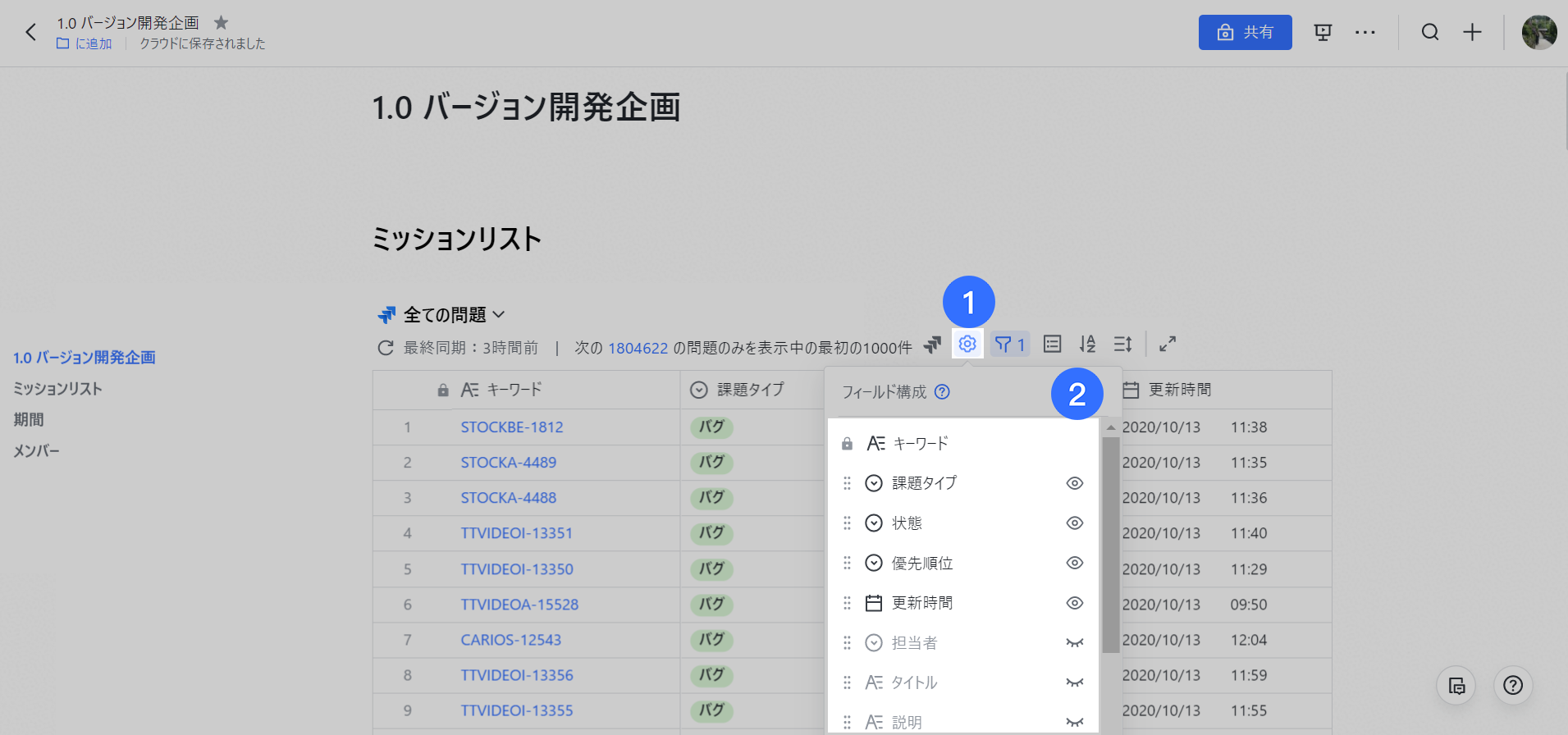1568x735 pixels.
Task: Click the row height icon
Action: (x=1122, y=345)
